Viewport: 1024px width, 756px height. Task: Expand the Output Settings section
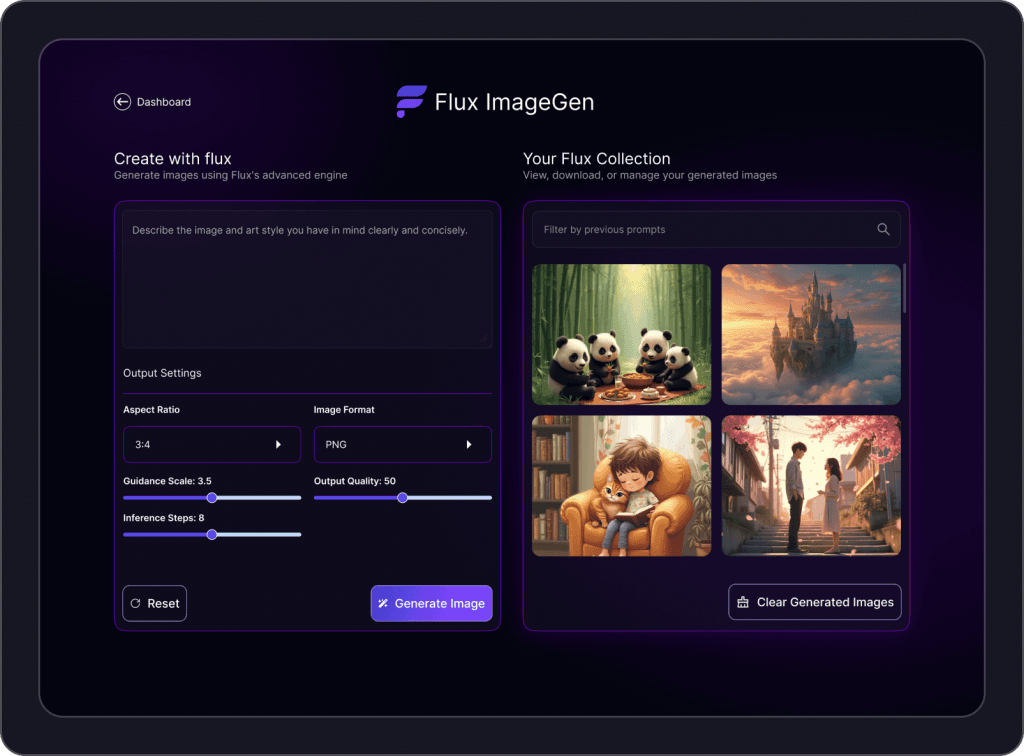tap(162, 373)
